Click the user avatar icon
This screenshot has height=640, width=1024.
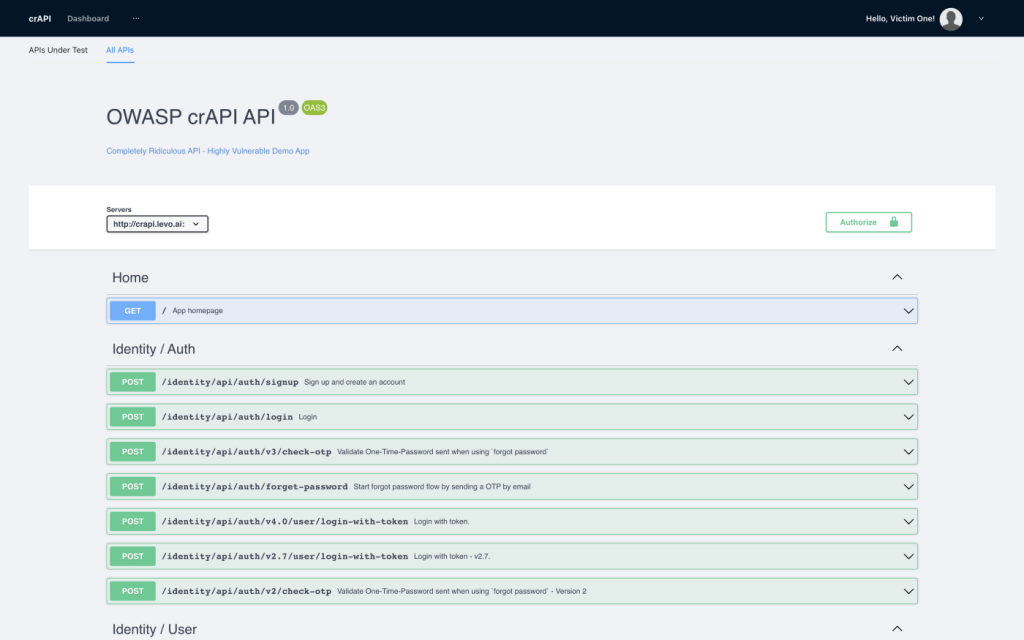click(x=950, y=19)
